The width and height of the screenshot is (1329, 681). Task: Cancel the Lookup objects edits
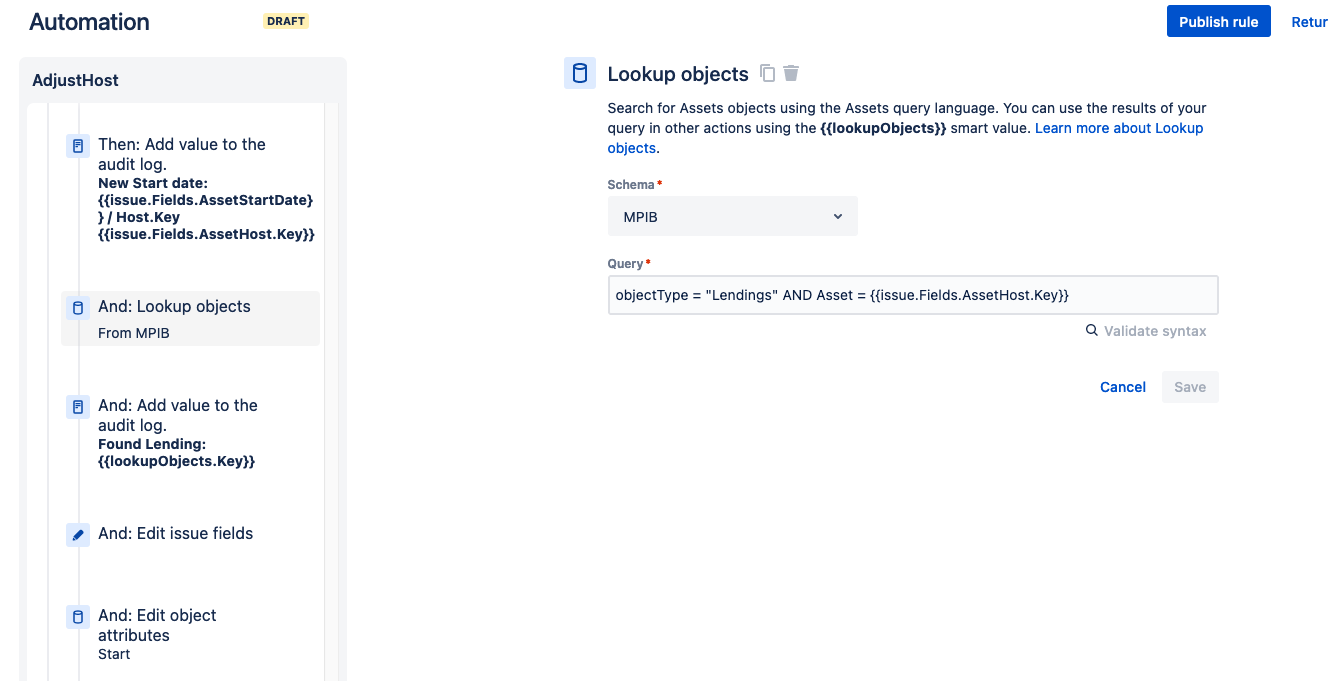point(1123,387)
